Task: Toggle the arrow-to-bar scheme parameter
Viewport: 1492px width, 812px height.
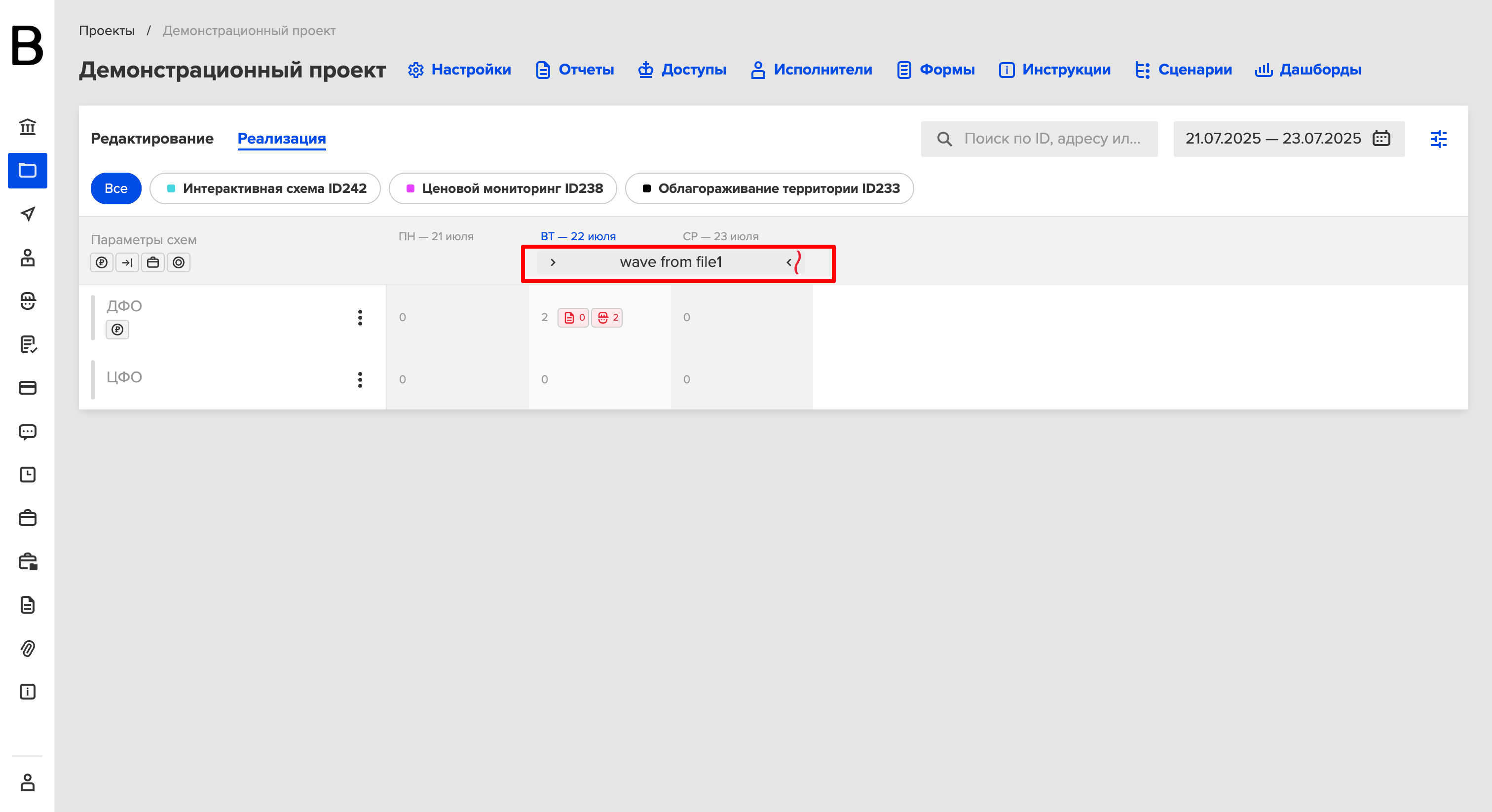Action: coord(127,263)
